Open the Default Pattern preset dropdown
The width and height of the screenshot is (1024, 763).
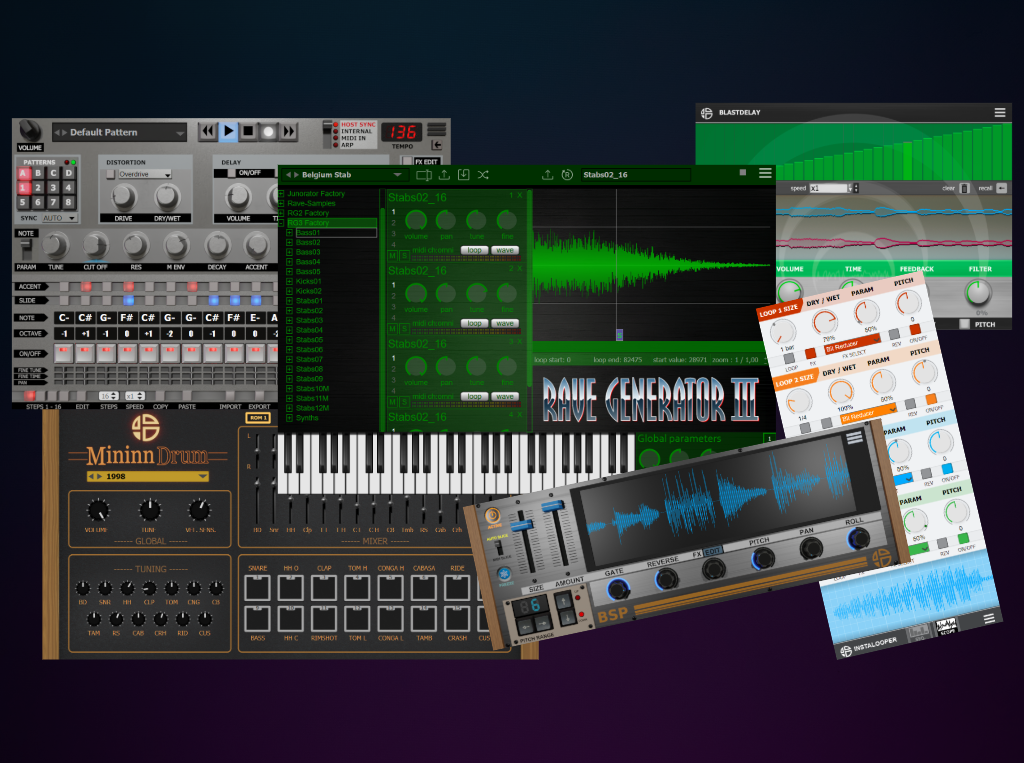tap(118, 132)
